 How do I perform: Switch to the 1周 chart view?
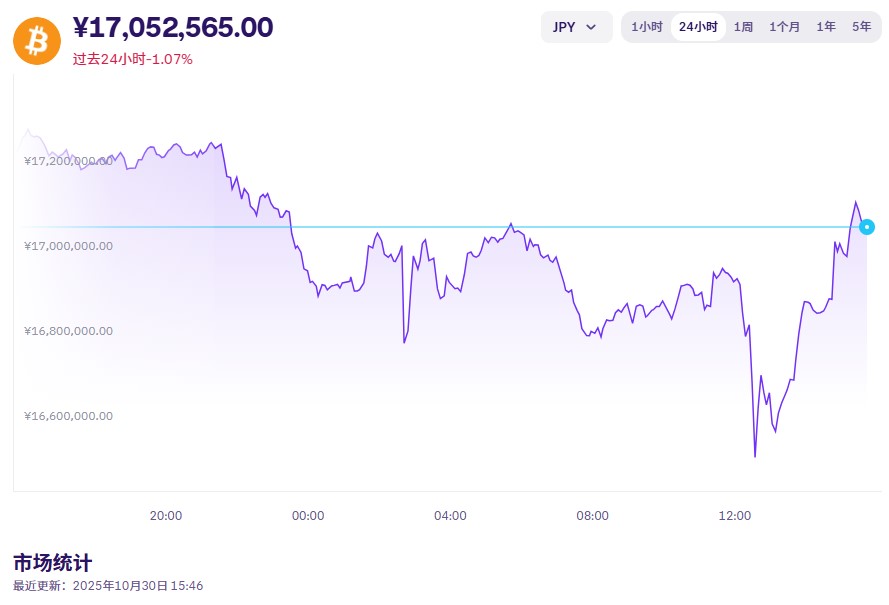(743, 27)
